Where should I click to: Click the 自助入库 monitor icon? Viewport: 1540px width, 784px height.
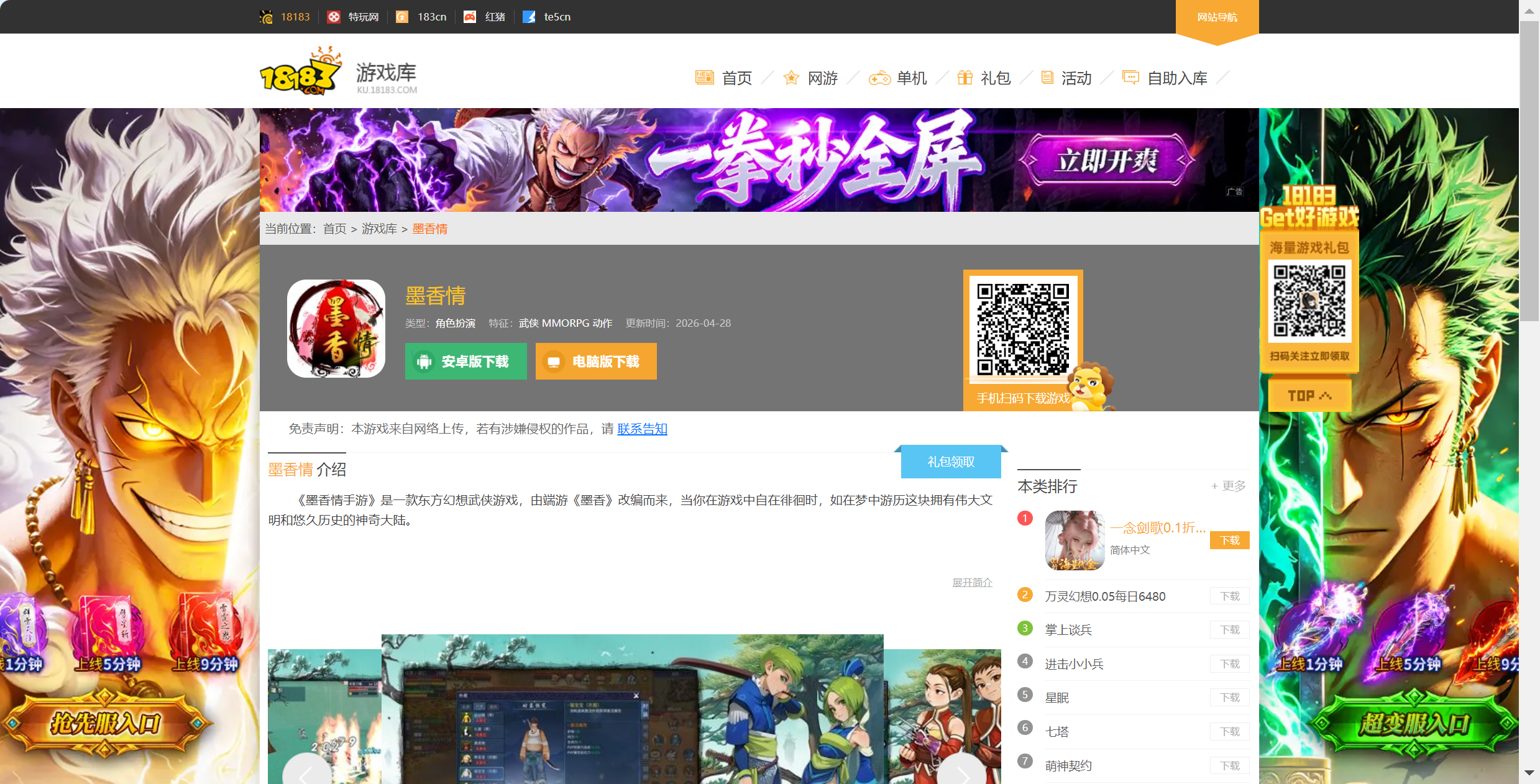click(1130, 78)
